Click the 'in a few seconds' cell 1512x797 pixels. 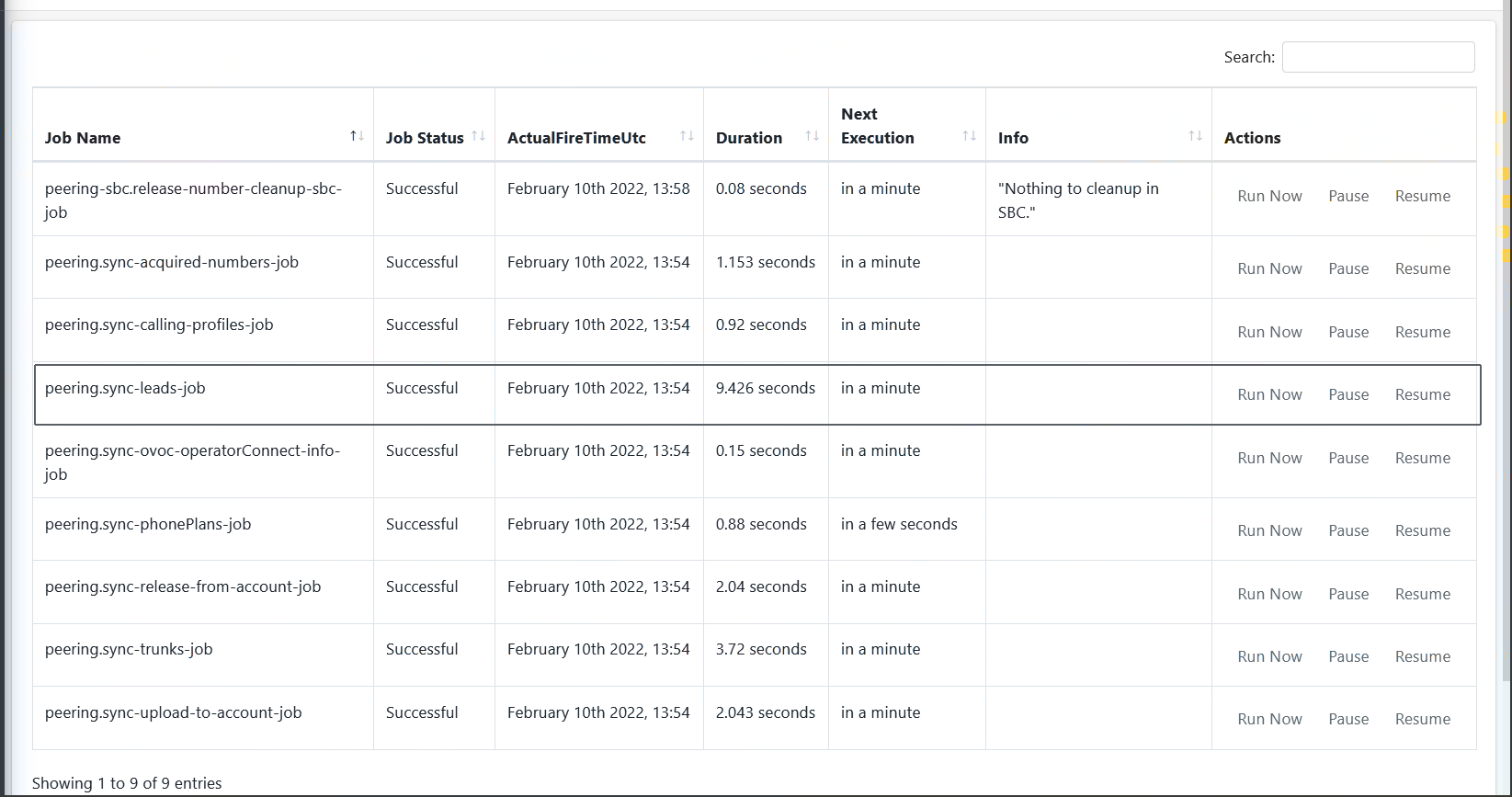click(899, 524)
